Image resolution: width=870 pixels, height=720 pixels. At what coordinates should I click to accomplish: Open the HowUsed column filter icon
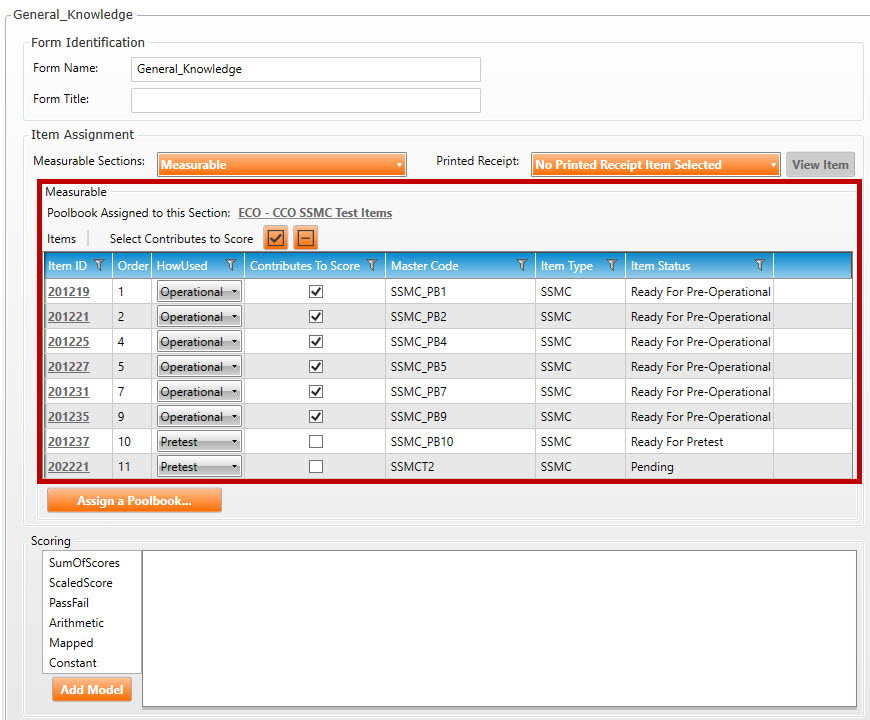(x=231, y=266)
